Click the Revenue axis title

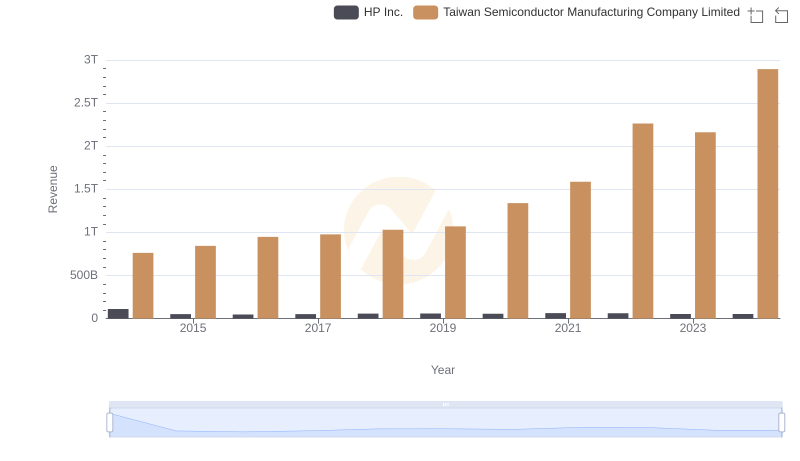tap(53, 189)
